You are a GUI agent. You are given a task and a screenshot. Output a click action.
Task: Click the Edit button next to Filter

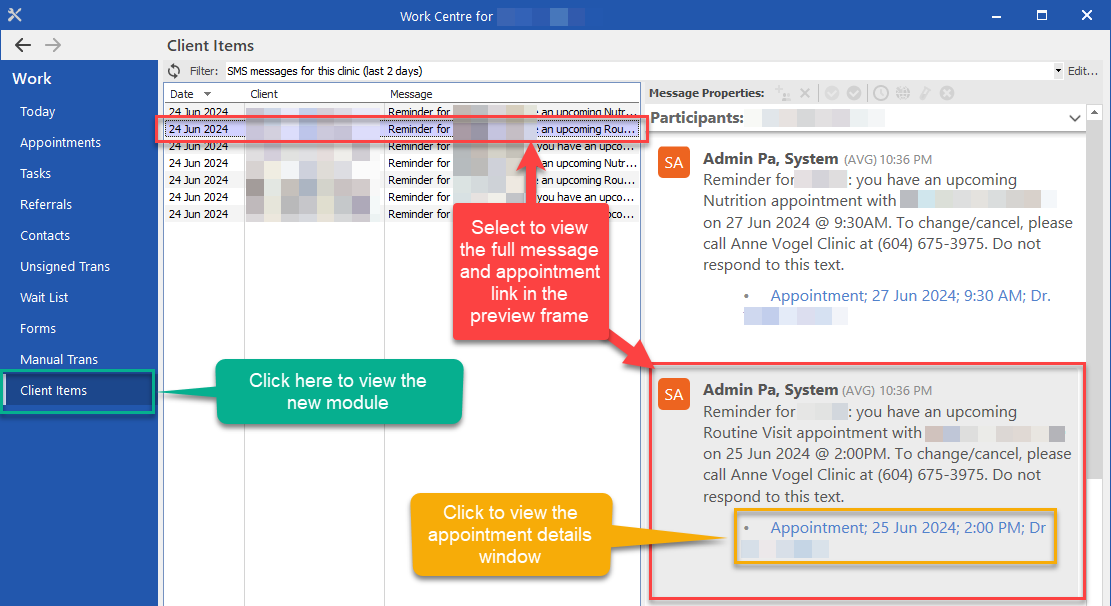1083,71
